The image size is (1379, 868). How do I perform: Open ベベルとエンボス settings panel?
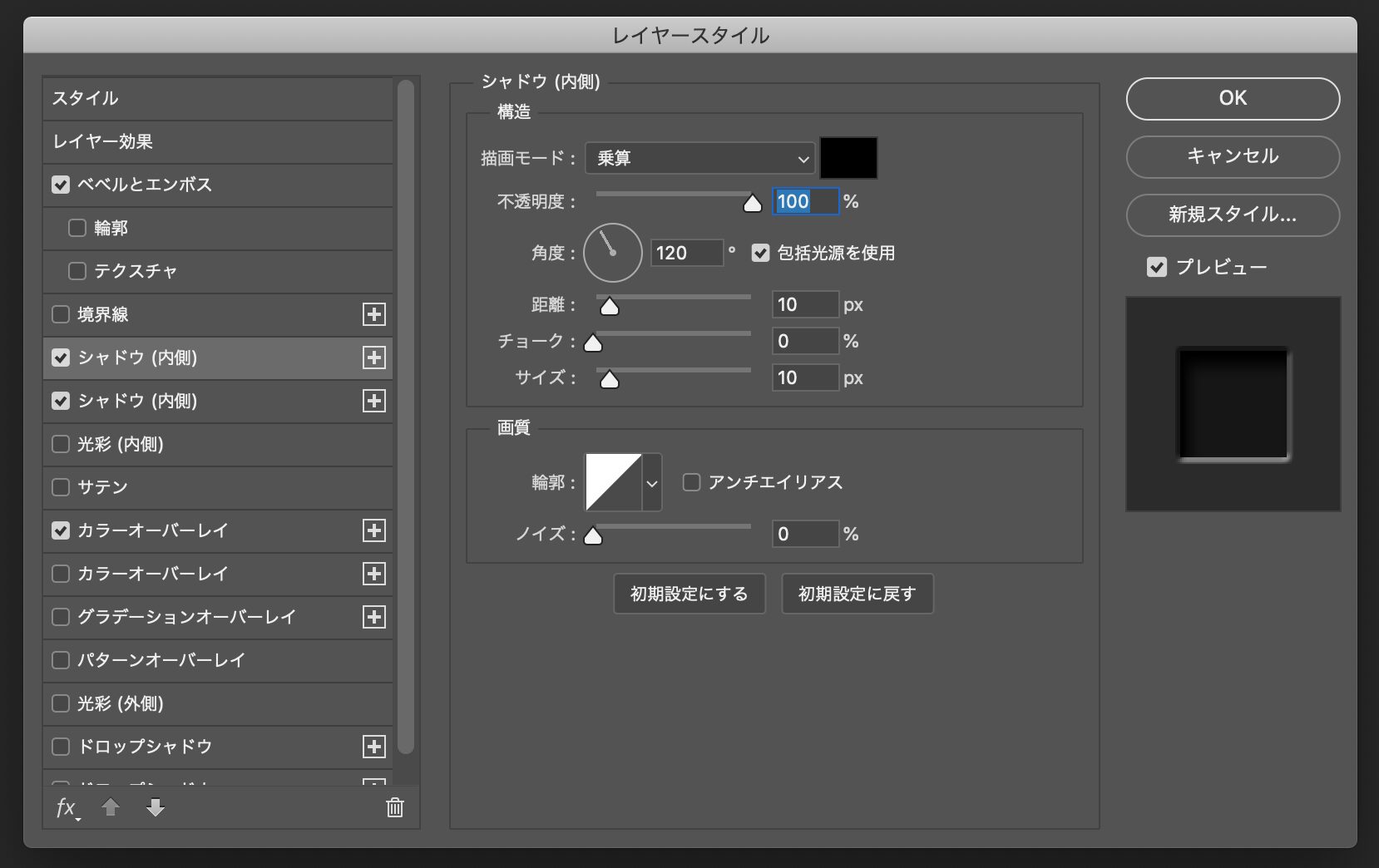coord(145,185)
